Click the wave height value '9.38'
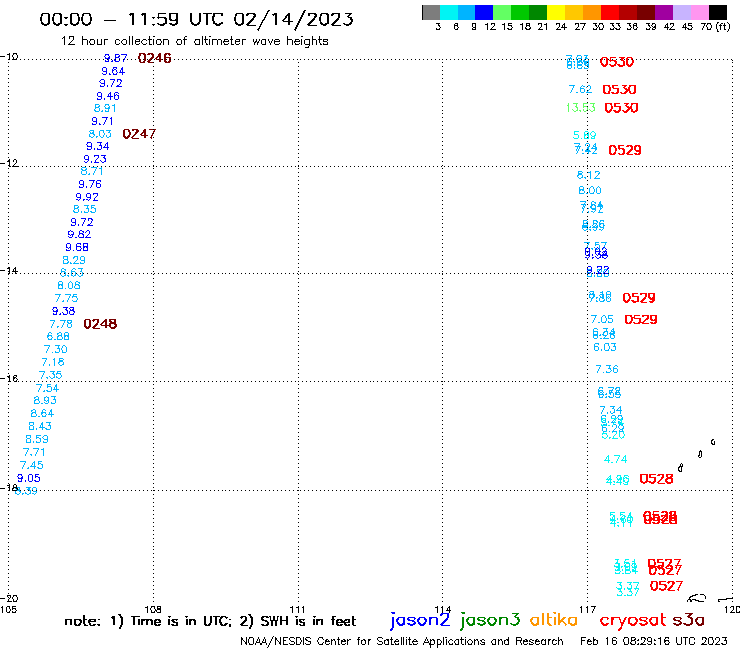 [x=63, y=311]
